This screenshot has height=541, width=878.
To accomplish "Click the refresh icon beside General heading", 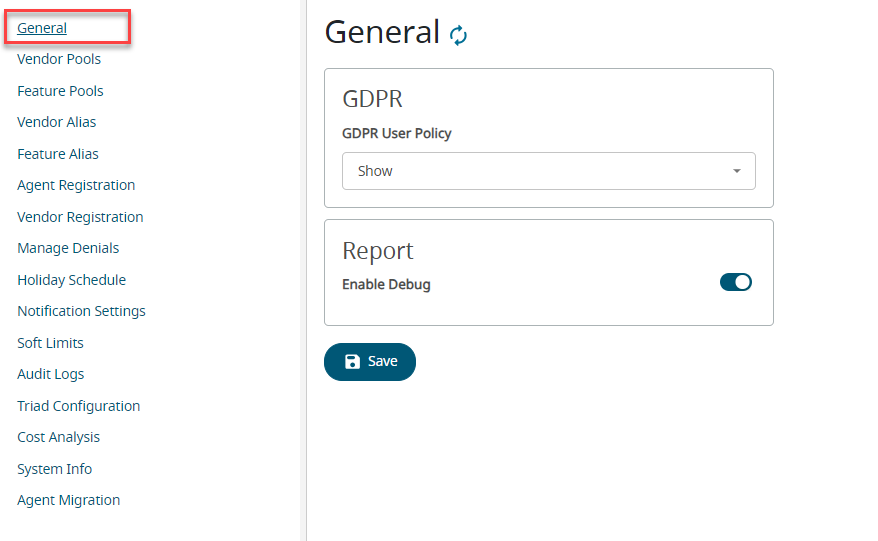I will [458, 35].
